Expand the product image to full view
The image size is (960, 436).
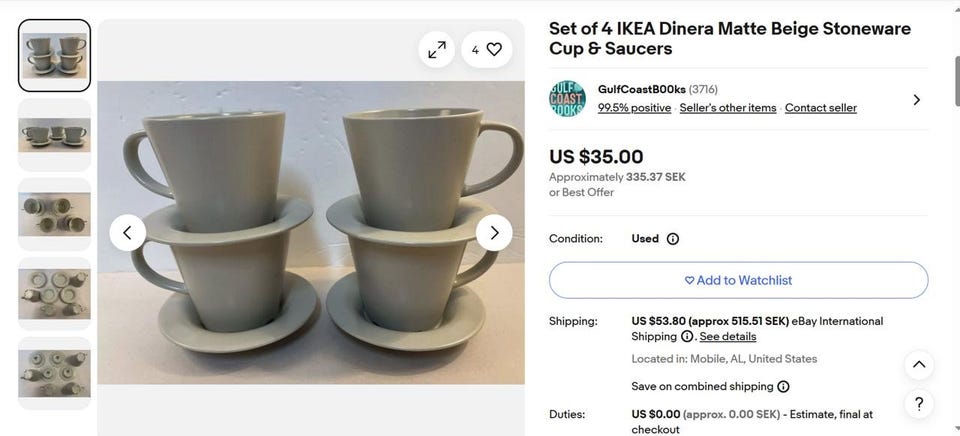(x=437, y=49)
